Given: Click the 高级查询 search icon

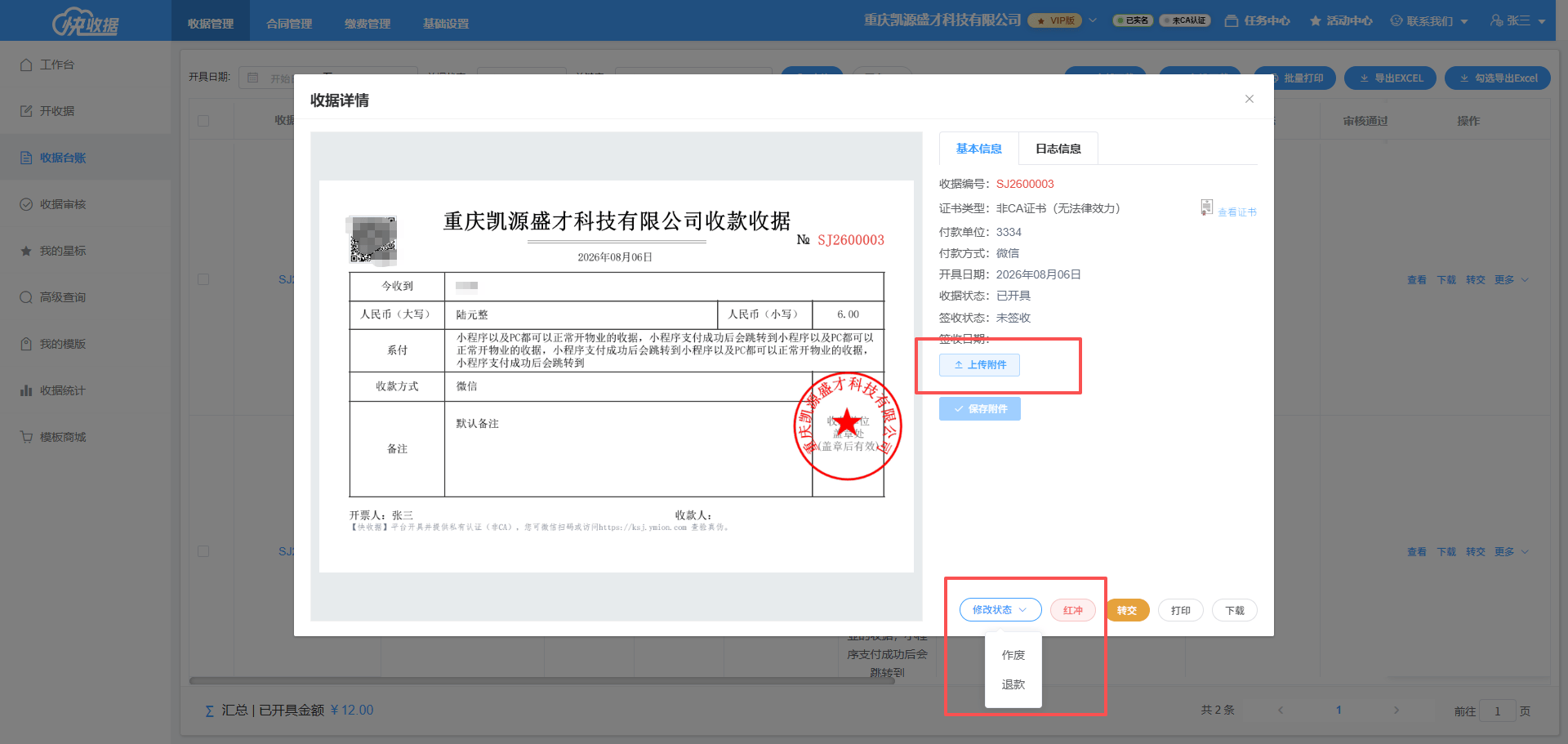Looking at the screenshot, I should click(26, 297).
